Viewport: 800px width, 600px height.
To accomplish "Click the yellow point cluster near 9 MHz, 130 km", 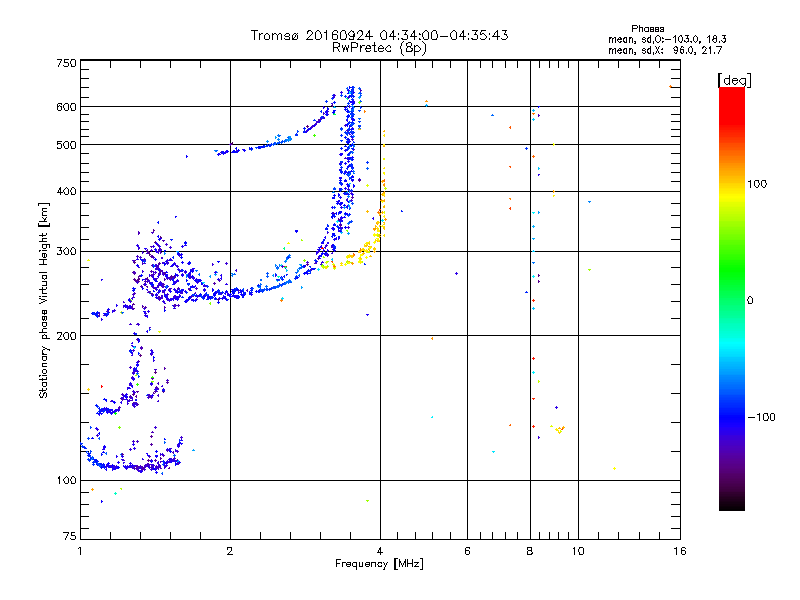I will point(559,429).
